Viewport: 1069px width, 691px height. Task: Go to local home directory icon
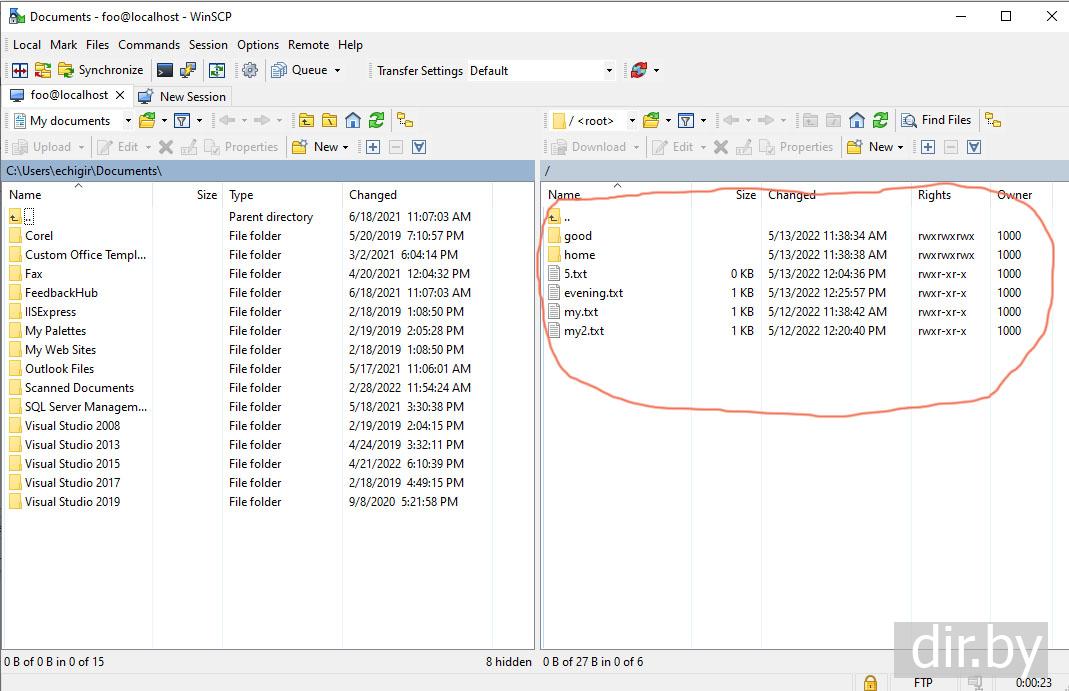click(353, 120)
